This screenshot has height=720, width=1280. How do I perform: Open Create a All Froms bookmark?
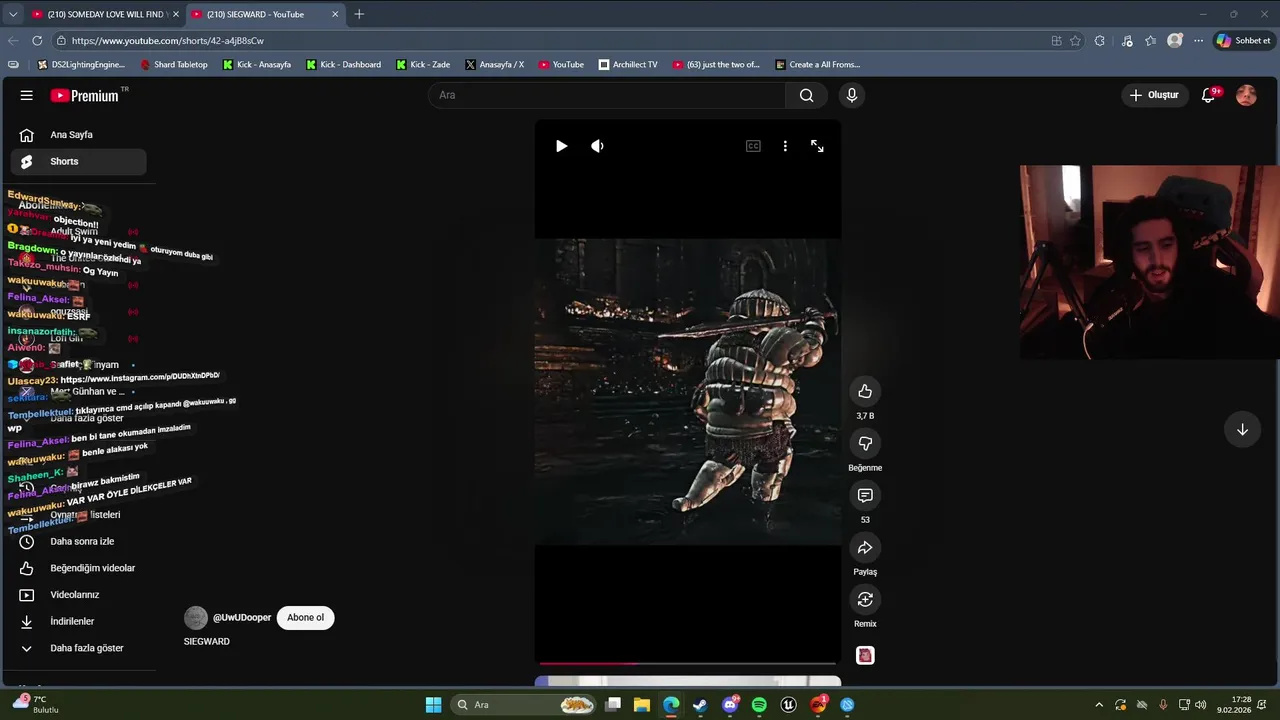pyautogui.click(x=818, y=65)
